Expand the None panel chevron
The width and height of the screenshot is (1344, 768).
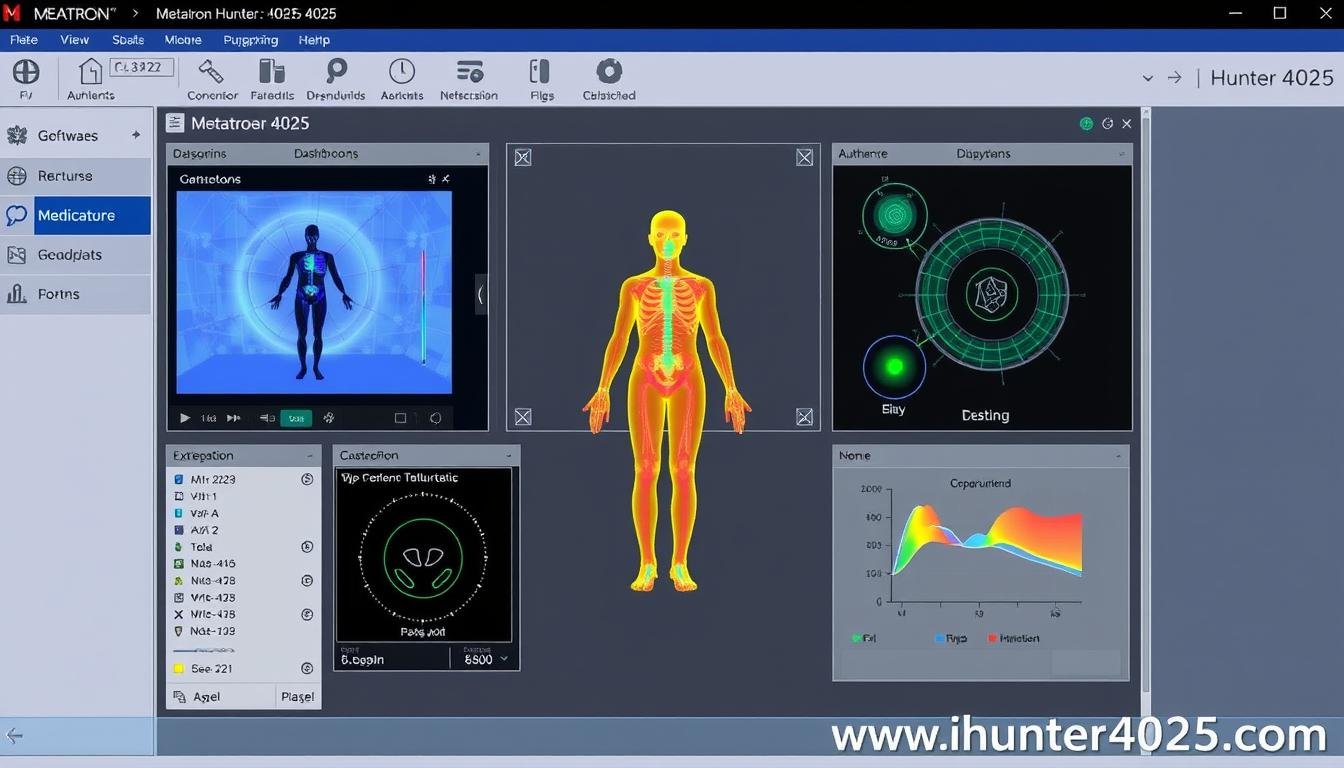click(x=1117, y=455)
